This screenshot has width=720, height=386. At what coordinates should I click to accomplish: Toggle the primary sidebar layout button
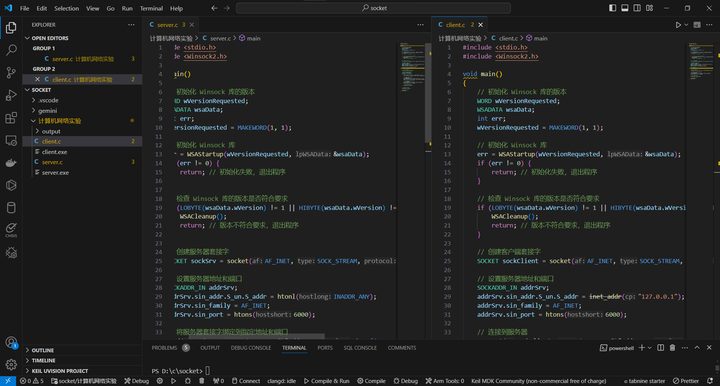[x=613, y=8]
